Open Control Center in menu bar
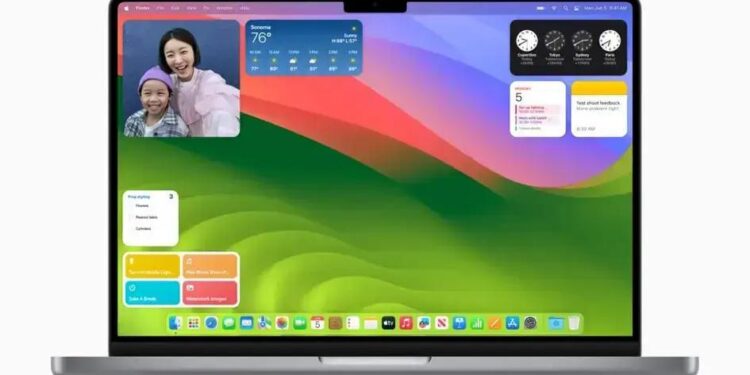The height and width of the screenshot is (375, 750). 576,8
